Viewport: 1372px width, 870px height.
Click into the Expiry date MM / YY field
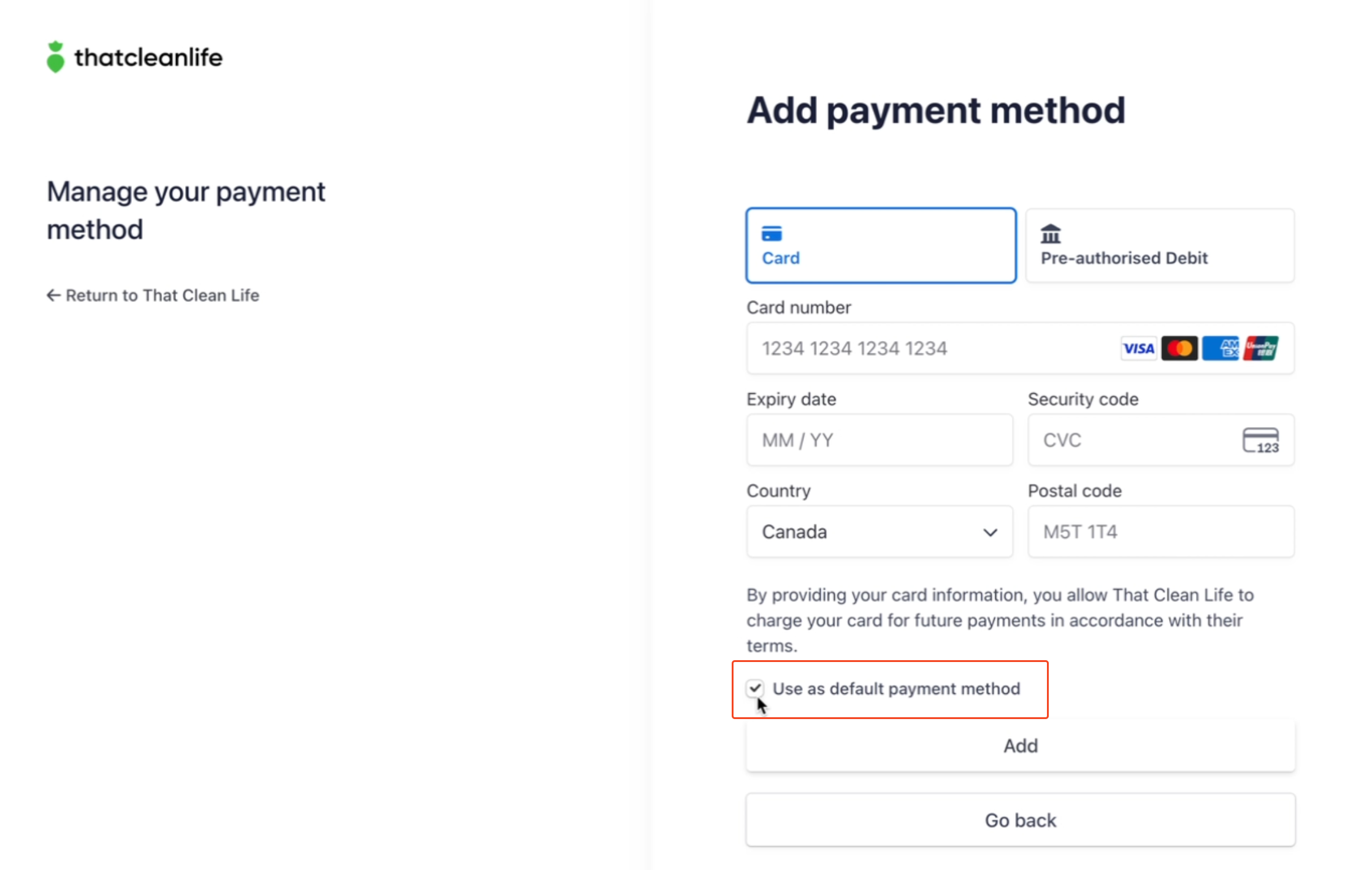point(880,440)
